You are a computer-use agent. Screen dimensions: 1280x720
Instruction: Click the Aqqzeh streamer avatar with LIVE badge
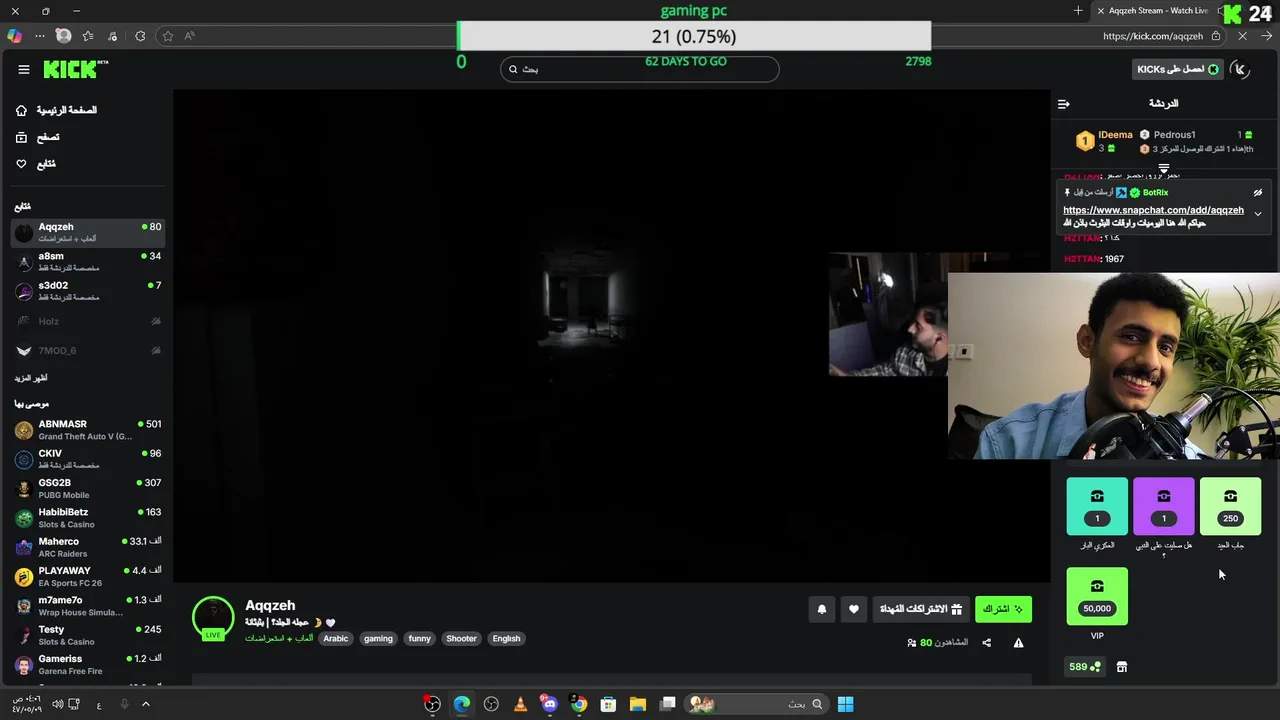pyautogui.click(x=213, y=618)
